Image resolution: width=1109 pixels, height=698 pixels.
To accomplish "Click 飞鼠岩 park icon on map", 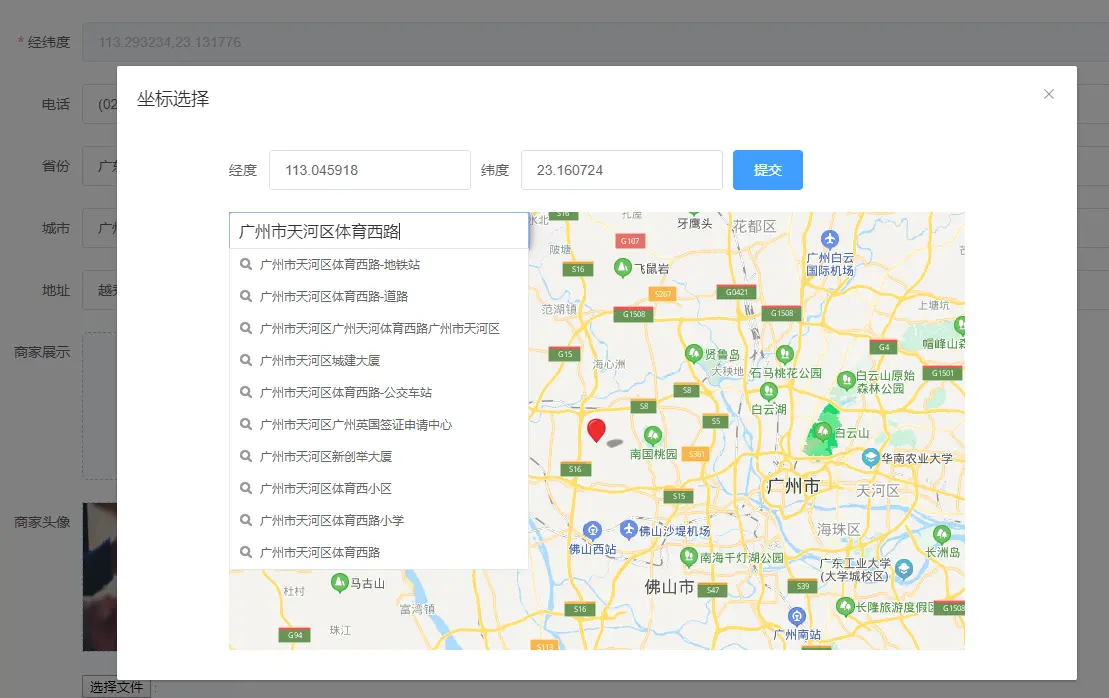I will 622,267.
